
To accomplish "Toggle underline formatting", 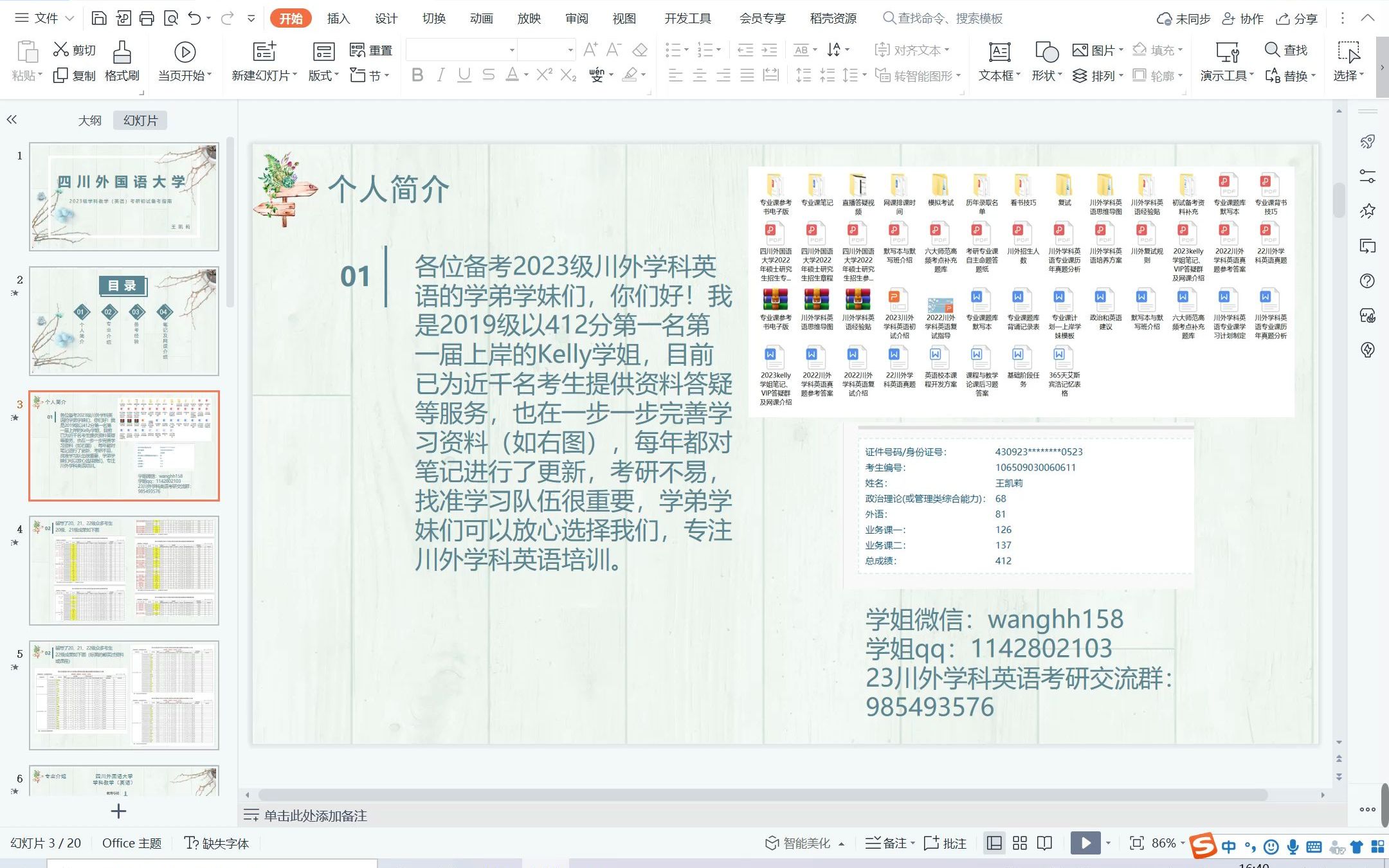I will coord(464,75).
